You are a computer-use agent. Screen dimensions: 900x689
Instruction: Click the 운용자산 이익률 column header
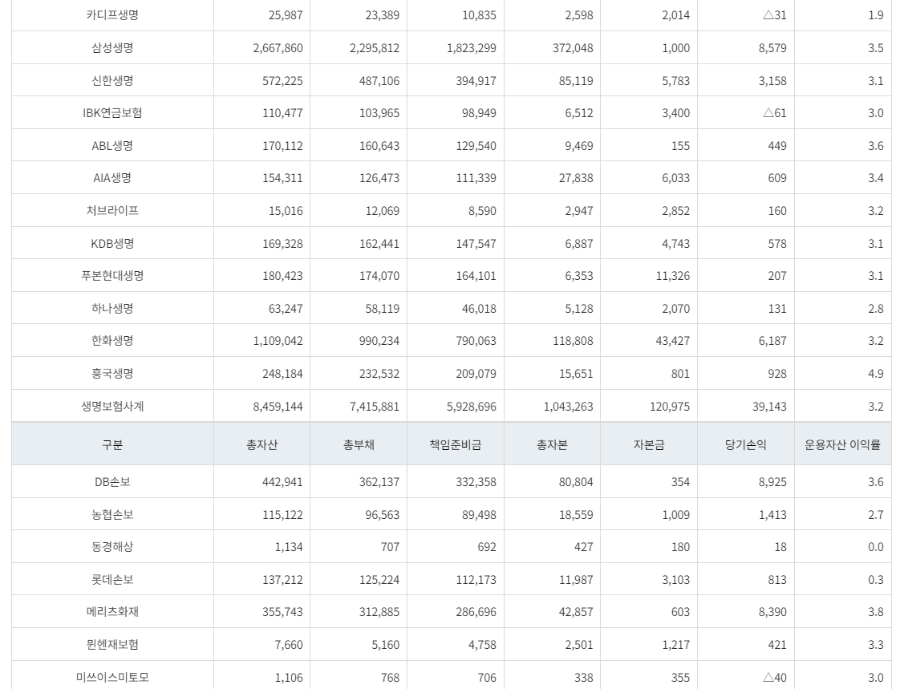pyautogui.click(x=843, y=444)
